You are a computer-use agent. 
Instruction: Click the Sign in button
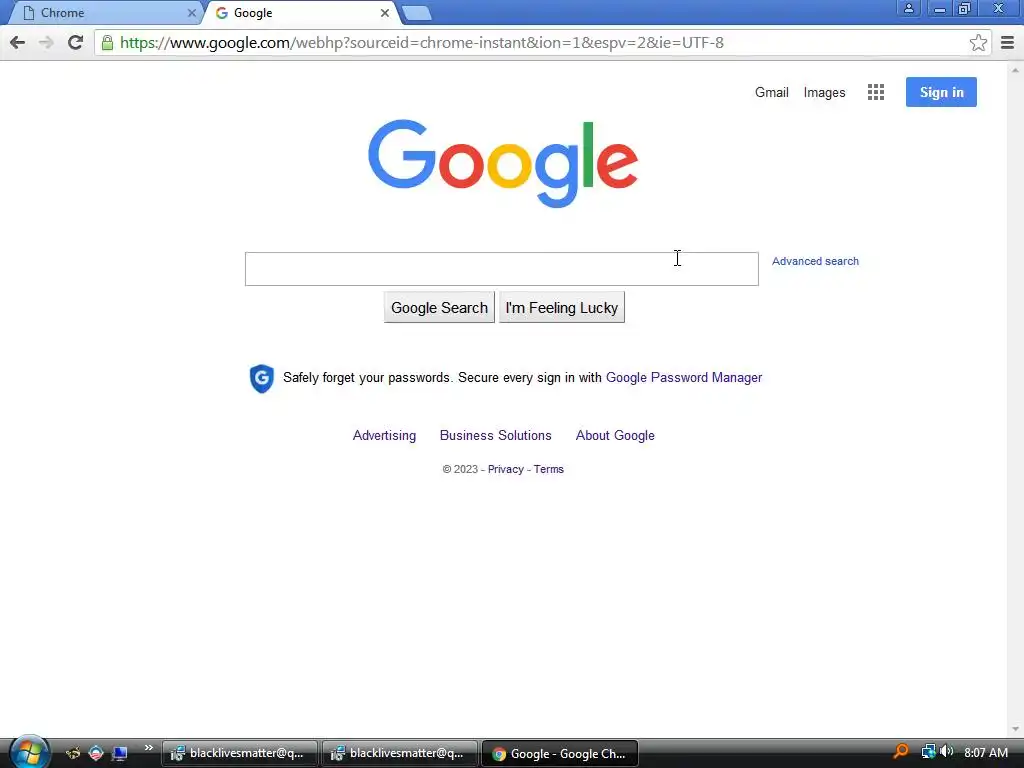(941, 92)
